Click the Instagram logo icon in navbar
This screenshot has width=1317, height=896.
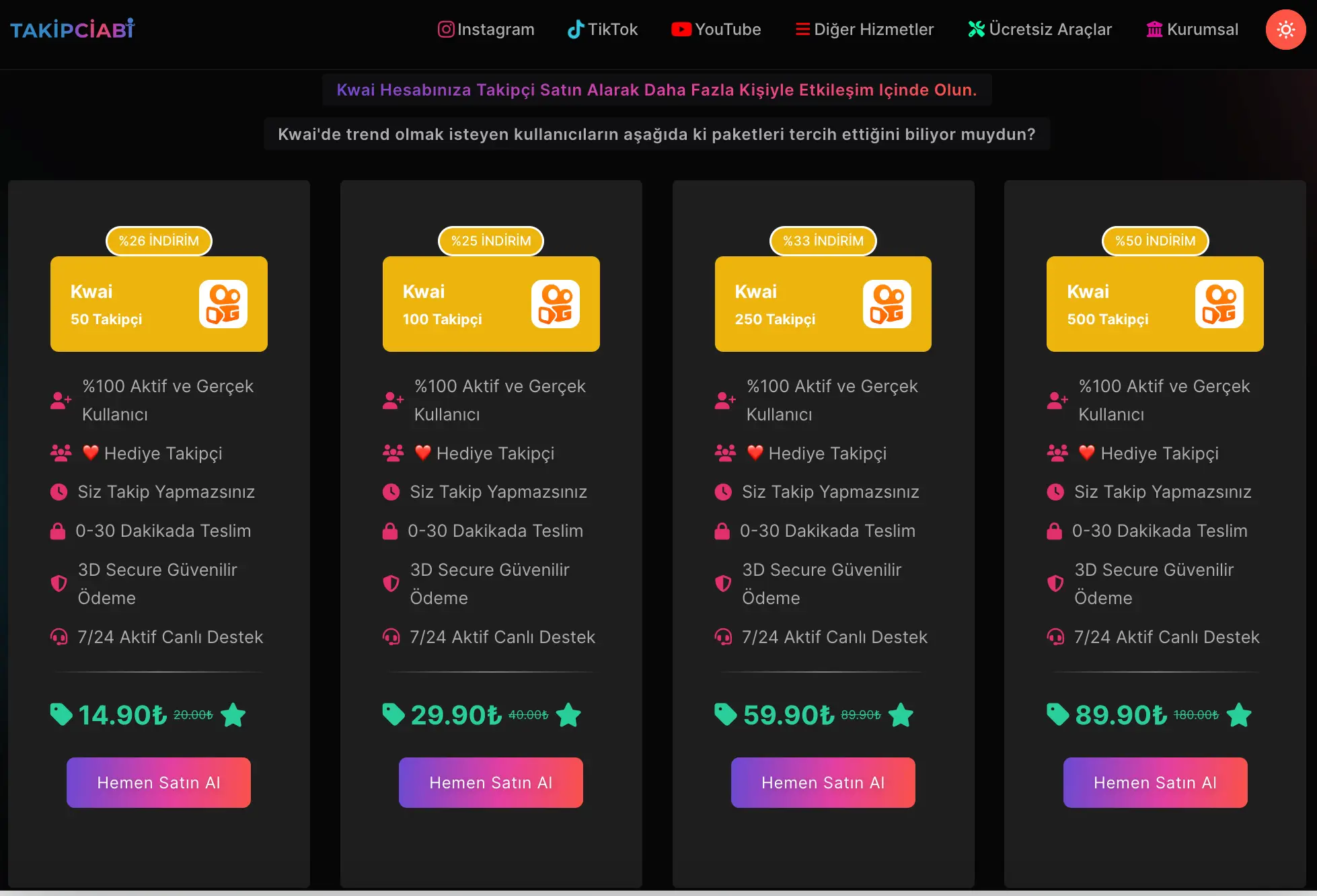[x=446, y=30]
